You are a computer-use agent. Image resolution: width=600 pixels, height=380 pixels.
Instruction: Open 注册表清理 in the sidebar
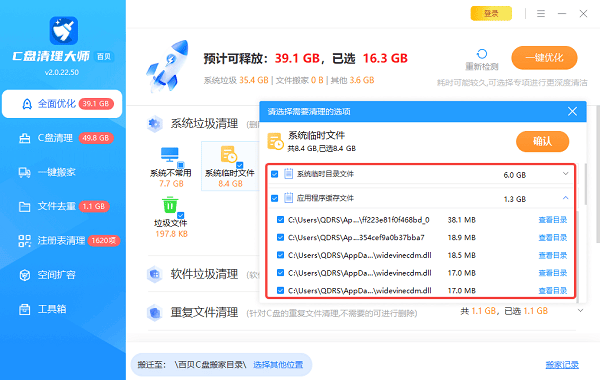[62, 241]
